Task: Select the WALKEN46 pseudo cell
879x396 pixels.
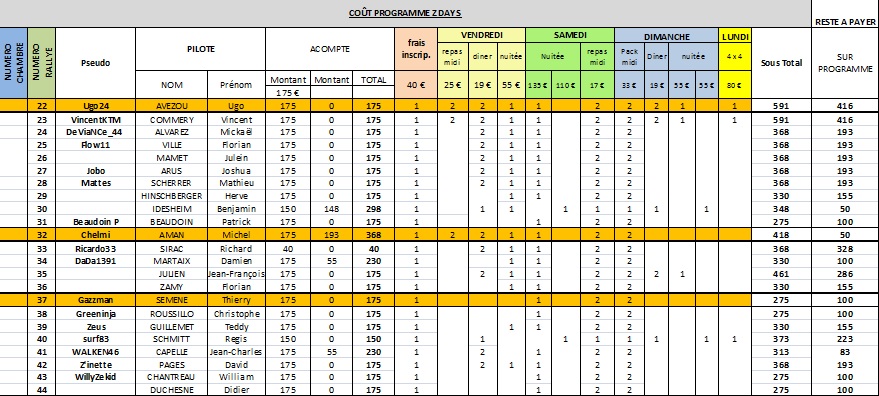Action: (96, 352)
